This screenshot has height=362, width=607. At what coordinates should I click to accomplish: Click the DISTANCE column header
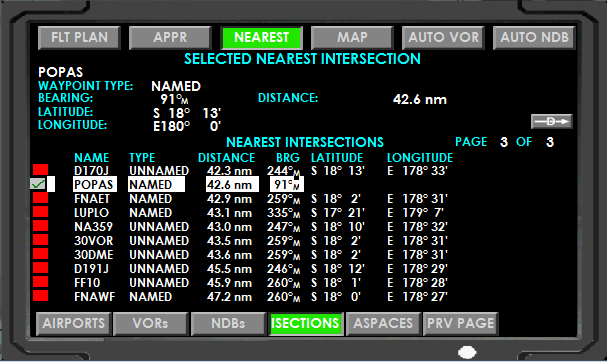pyautogui.click(x=226, y=158)
